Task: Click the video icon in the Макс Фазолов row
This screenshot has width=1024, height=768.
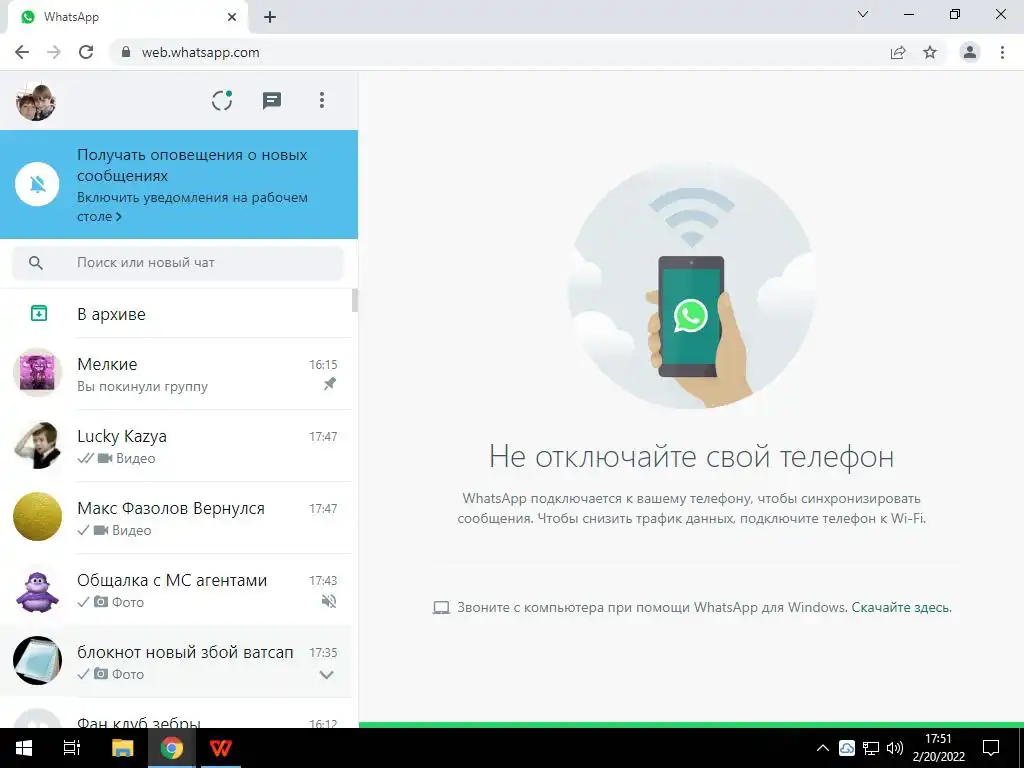Action: click(x=101, y=530)
